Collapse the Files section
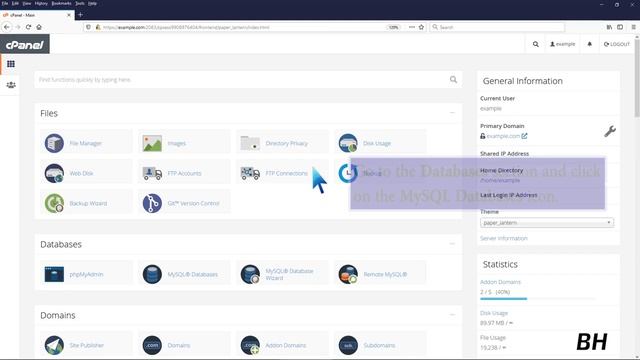Screen dimensions: 640x360 [x=452, y=113]
